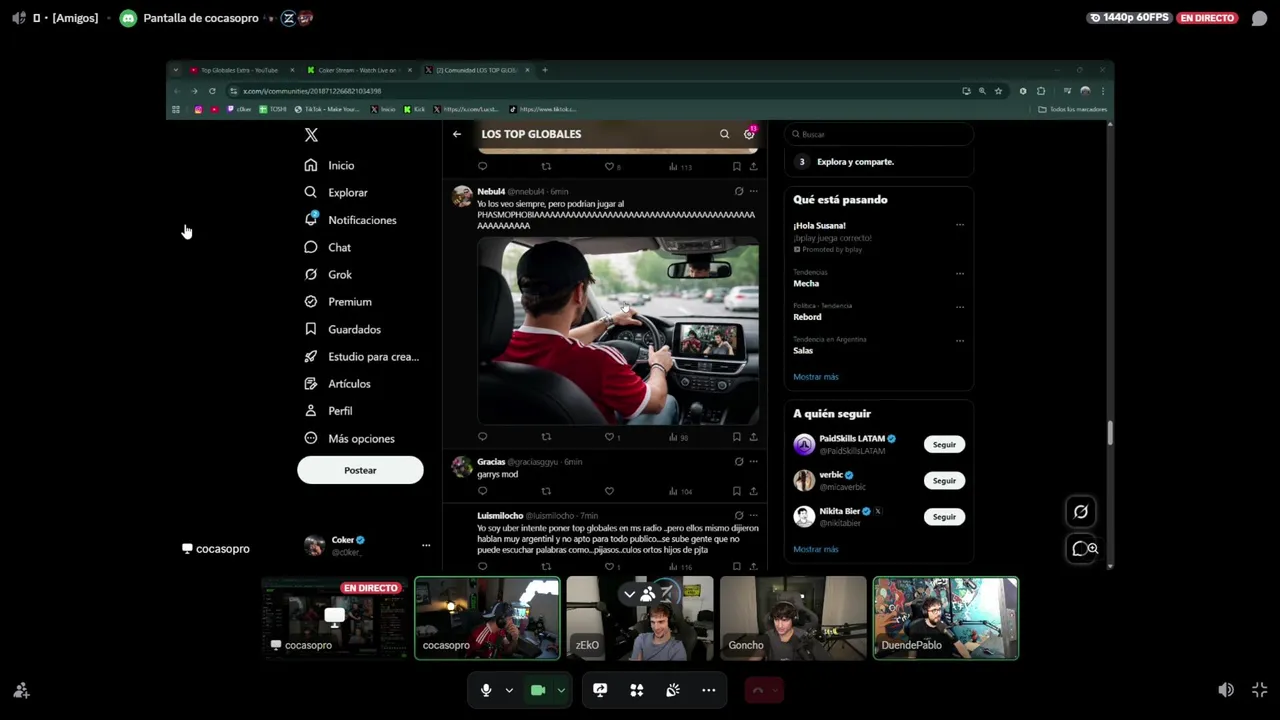Turn off the green camera button
Viewport: 1280px width, 720px height.
[x=538, y=690]
